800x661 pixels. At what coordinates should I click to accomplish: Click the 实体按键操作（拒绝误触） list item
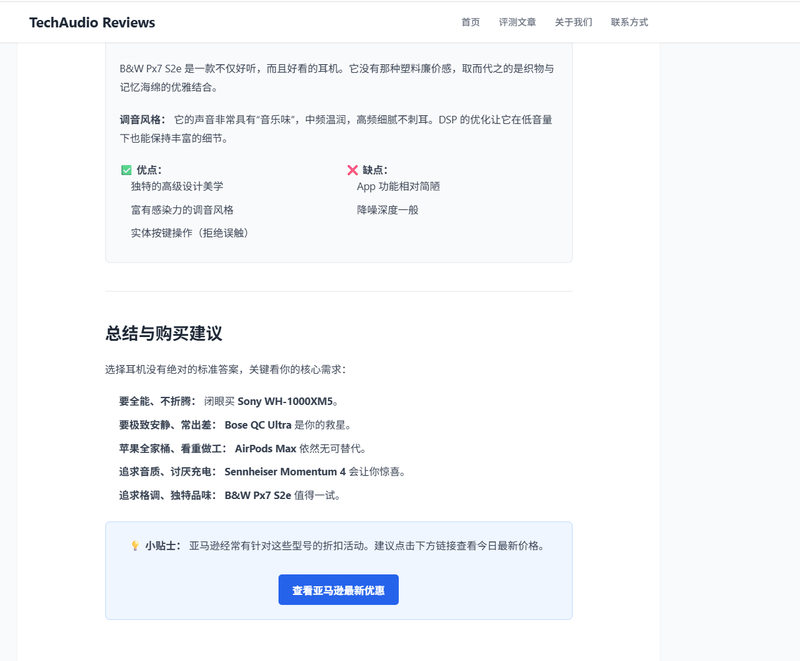190,233
